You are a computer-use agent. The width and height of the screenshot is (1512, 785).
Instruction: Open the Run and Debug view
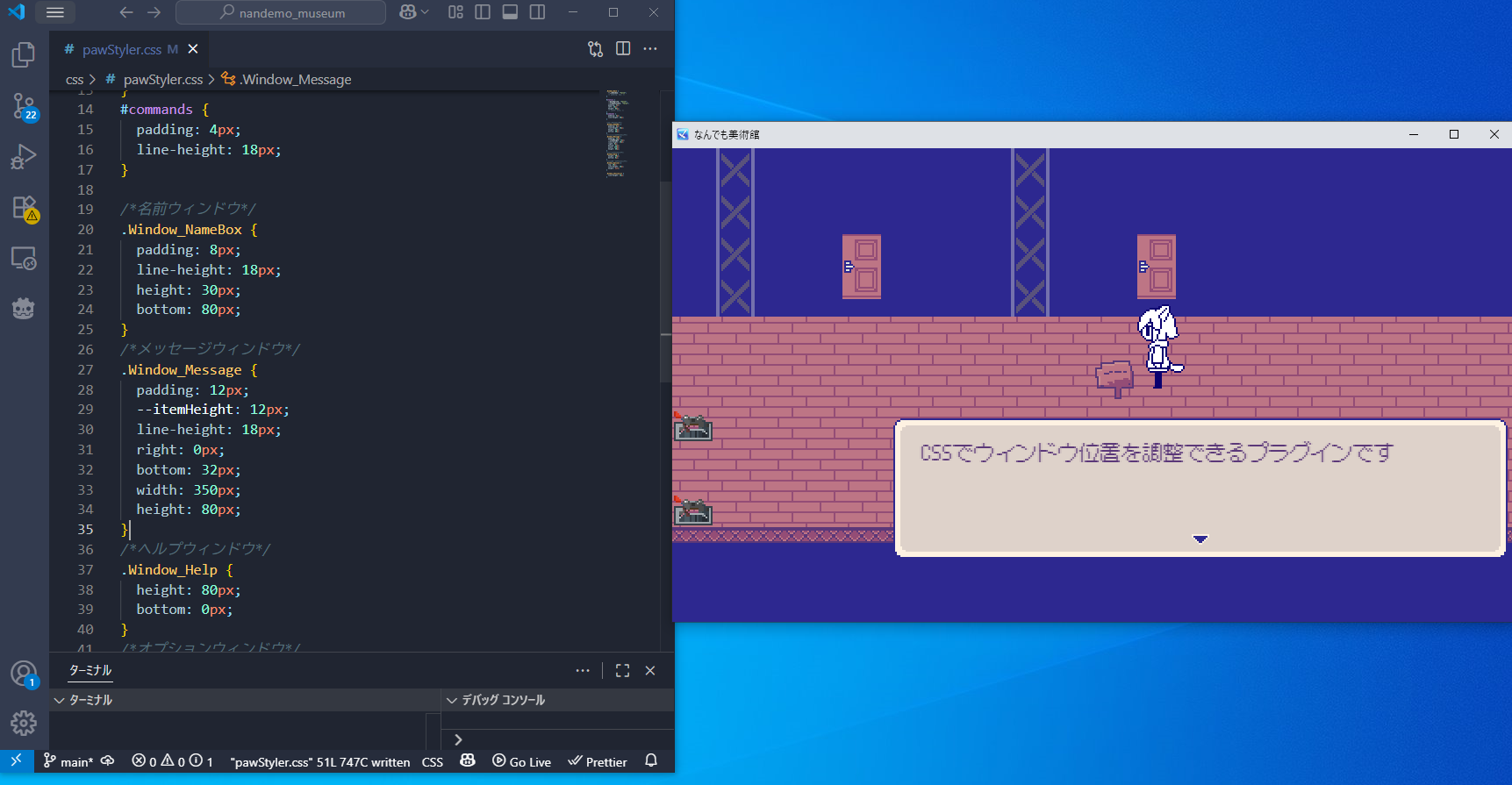(24, 157)
